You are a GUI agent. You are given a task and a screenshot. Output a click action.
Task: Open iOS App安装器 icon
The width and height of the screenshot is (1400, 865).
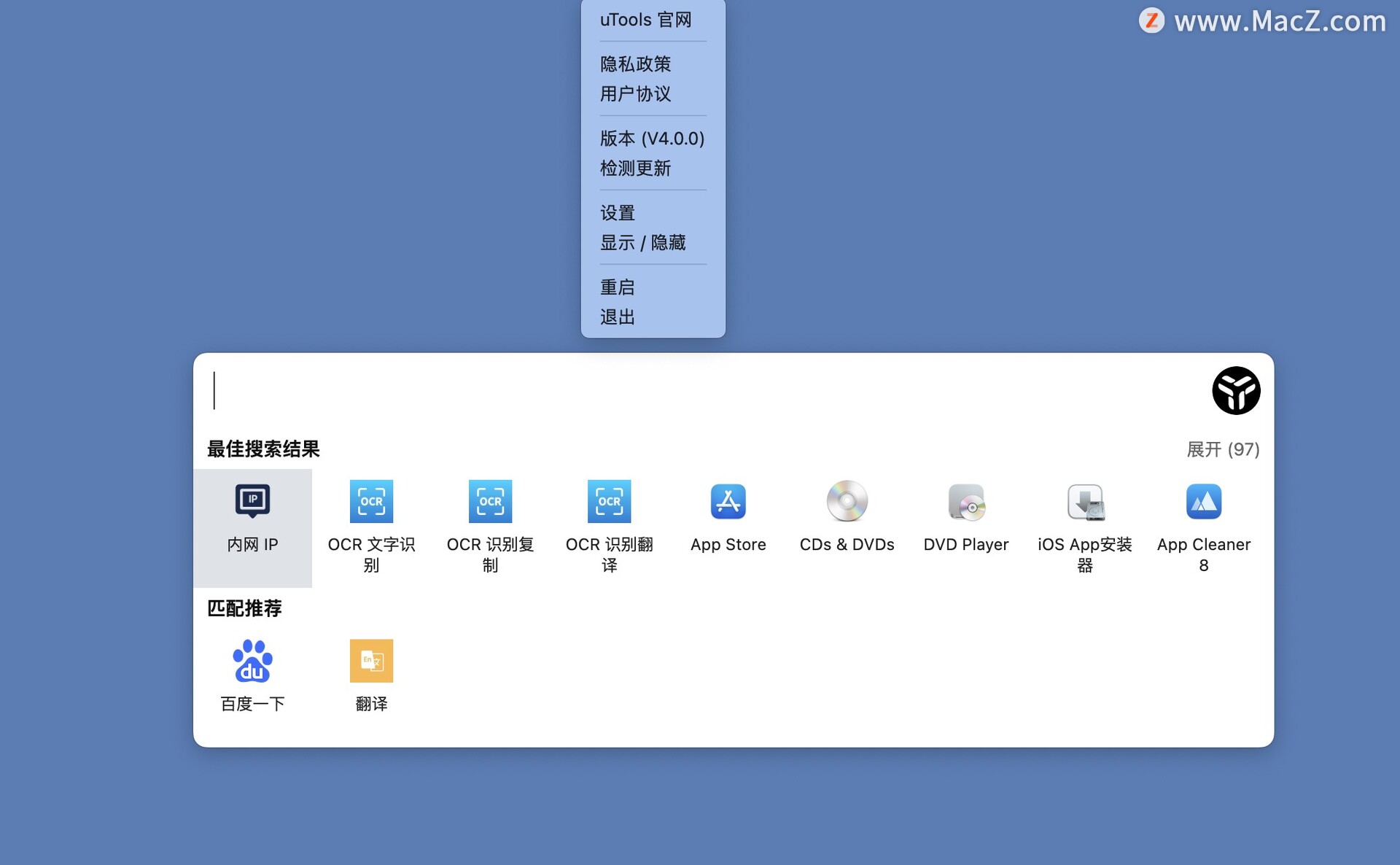pyautogui.click(x=1085, y=502)
